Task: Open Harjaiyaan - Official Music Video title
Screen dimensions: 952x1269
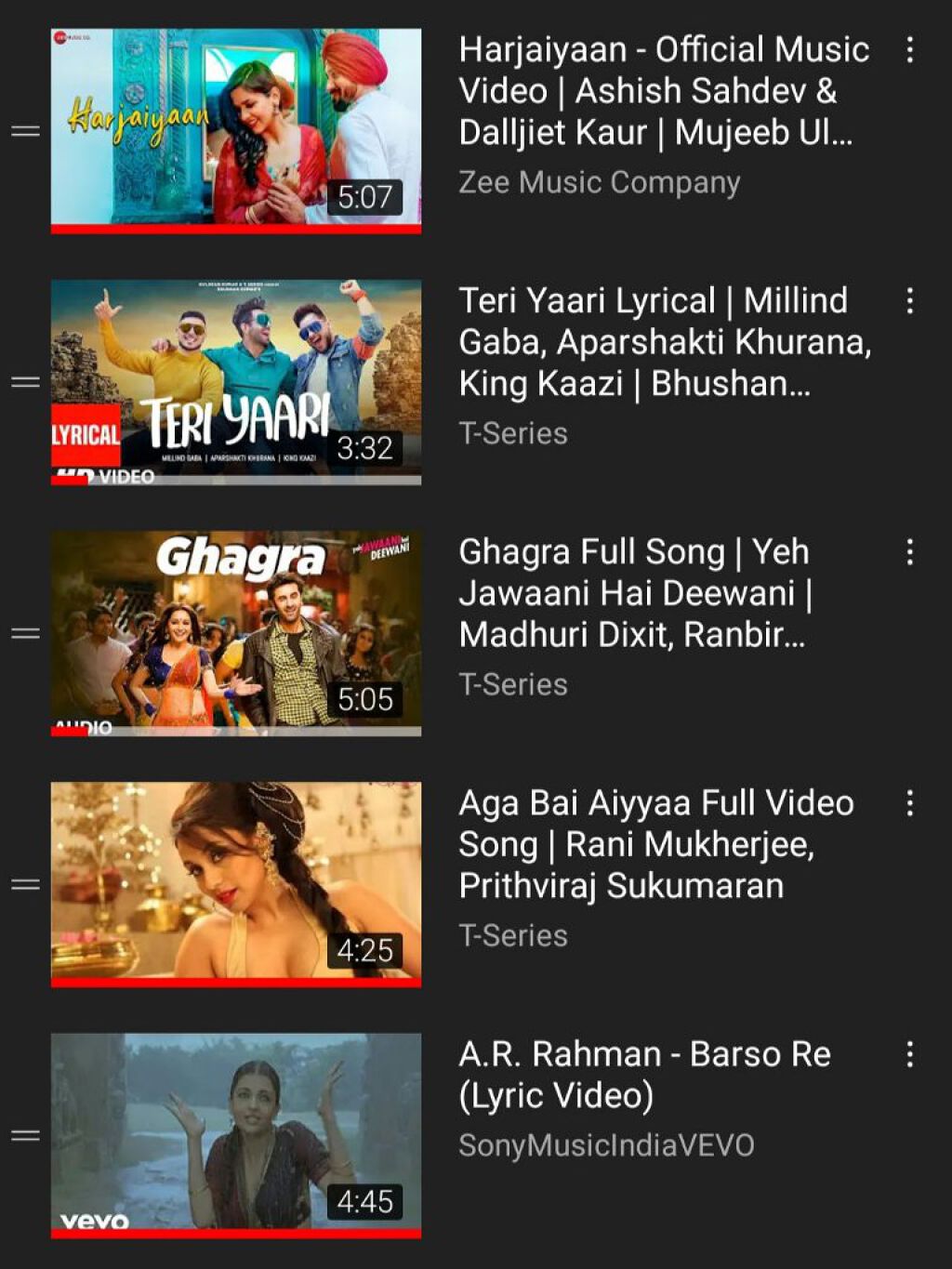Action: pyautogui.click(x=664, y=91)
